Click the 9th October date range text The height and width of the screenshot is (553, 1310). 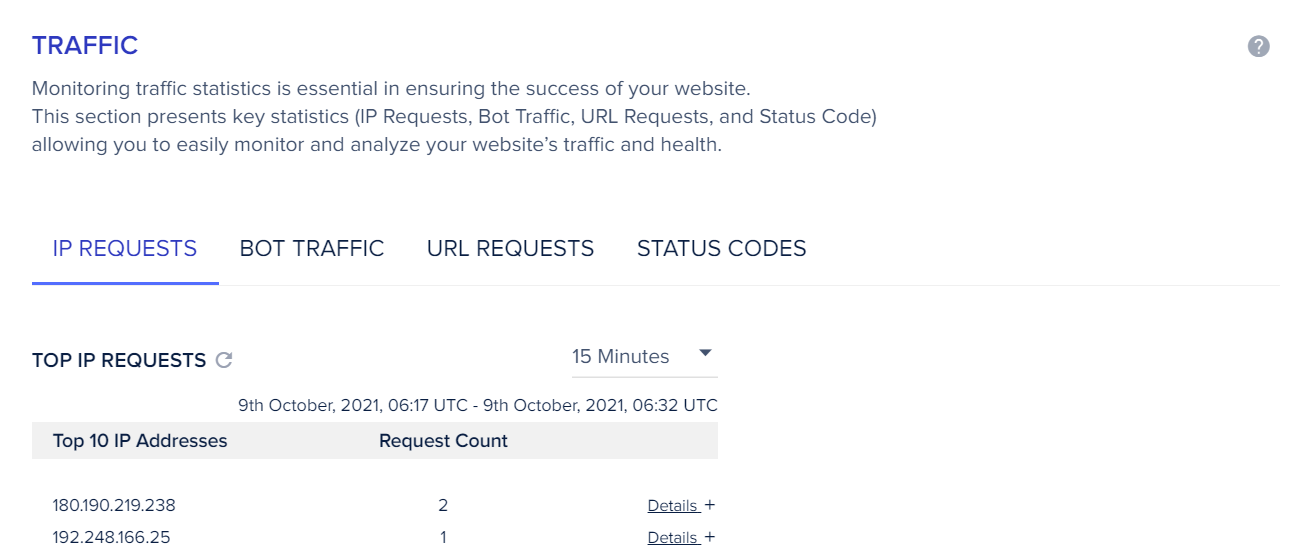point(478,406)
